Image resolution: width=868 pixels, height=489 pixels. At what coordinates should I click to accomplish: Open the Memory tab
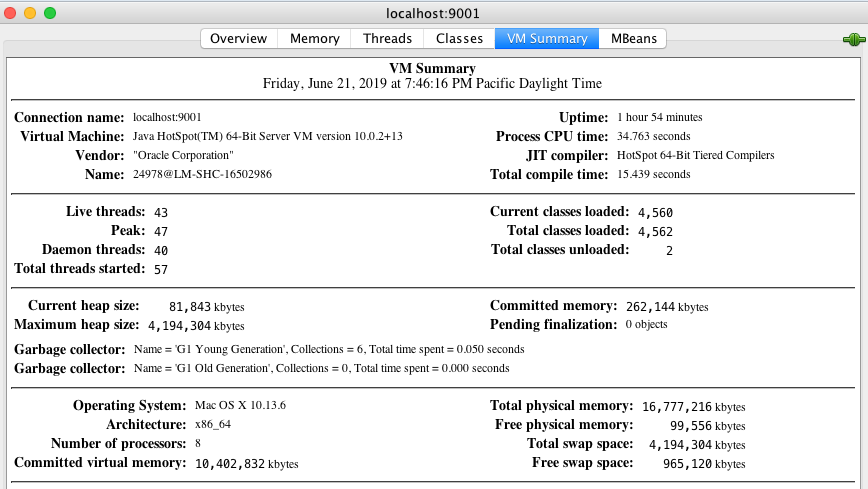pos(314,39)
